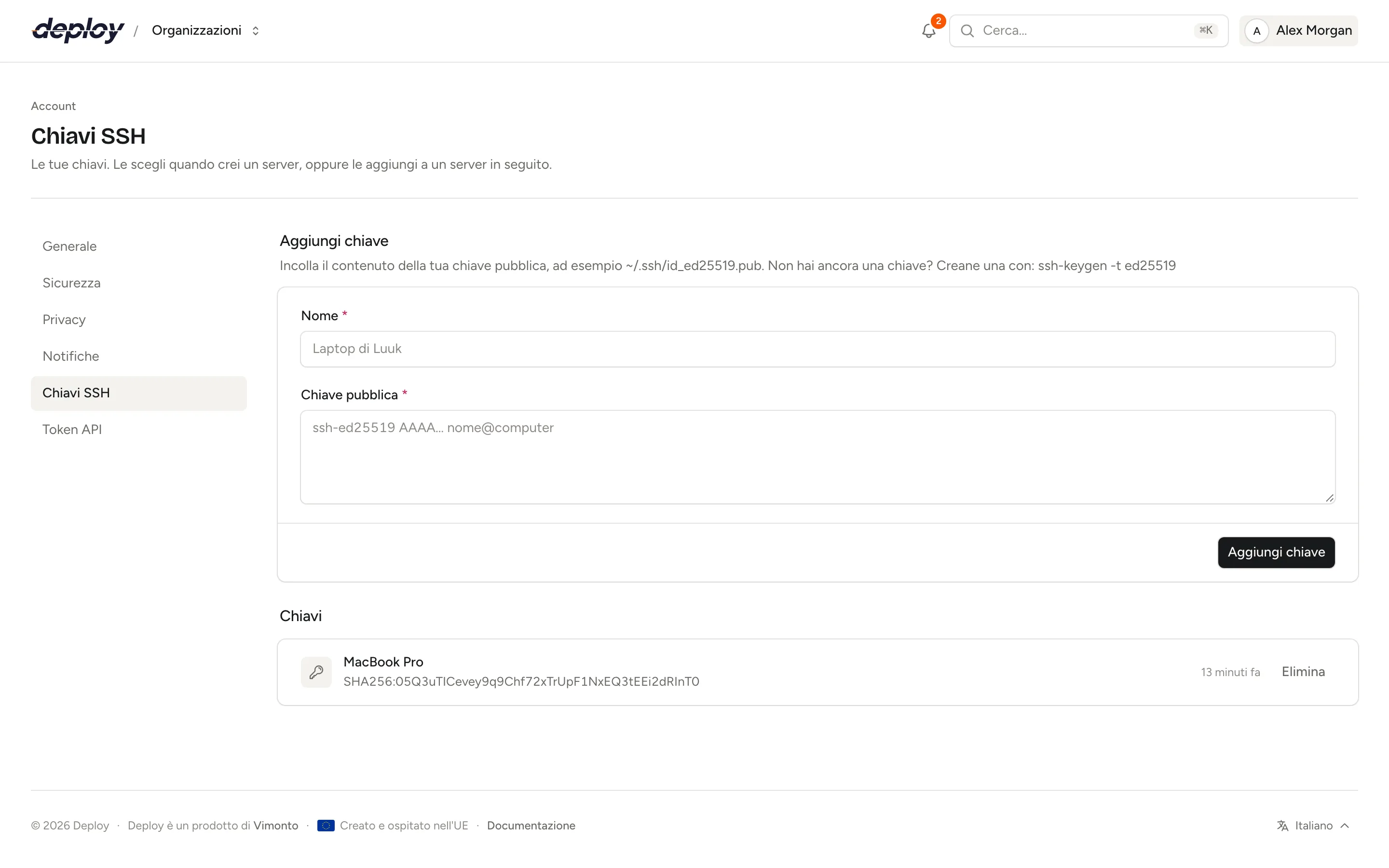Click the EU flag icon in footer

(x=326, y=826)
